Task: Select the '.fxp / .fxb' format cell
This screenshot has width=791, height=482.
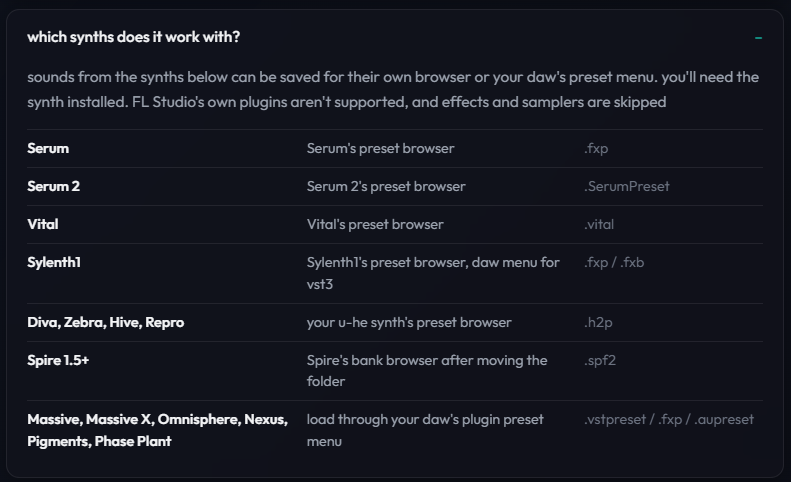Action: click(x=614, y=262)
